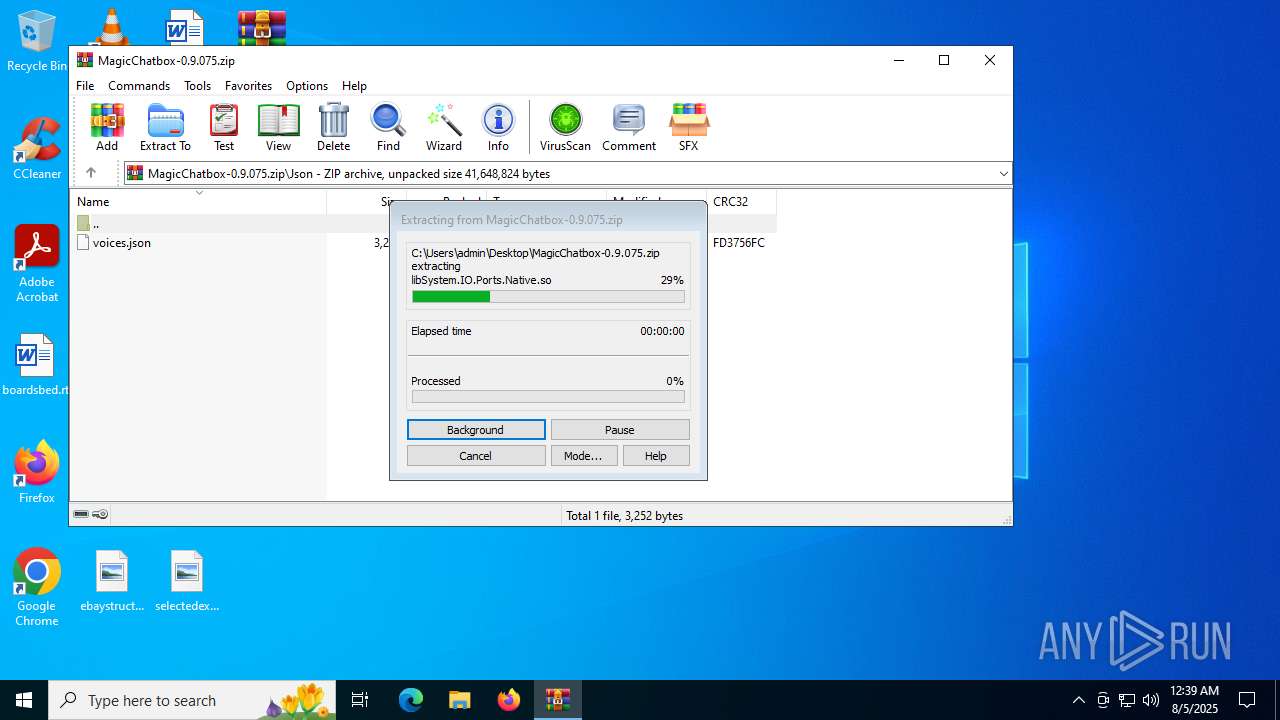Click the Processed total progress bar
This screenshot has width=1280, height=720.
[548, 397]
